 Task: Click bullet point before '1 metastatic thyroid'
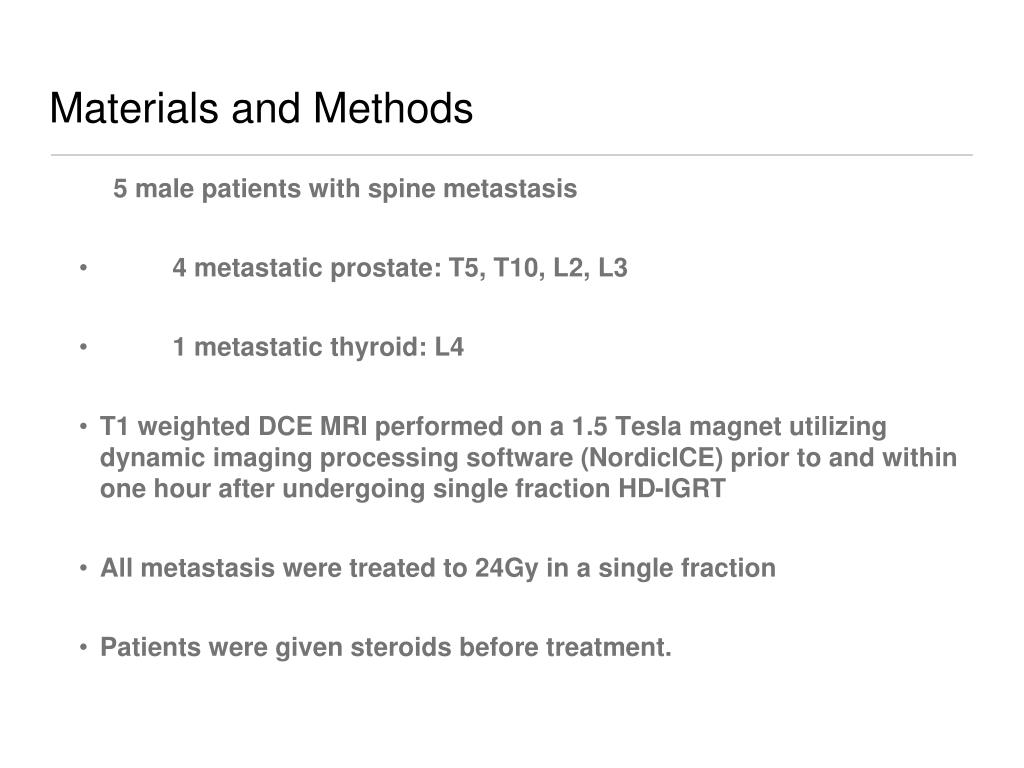pos(83,347)
